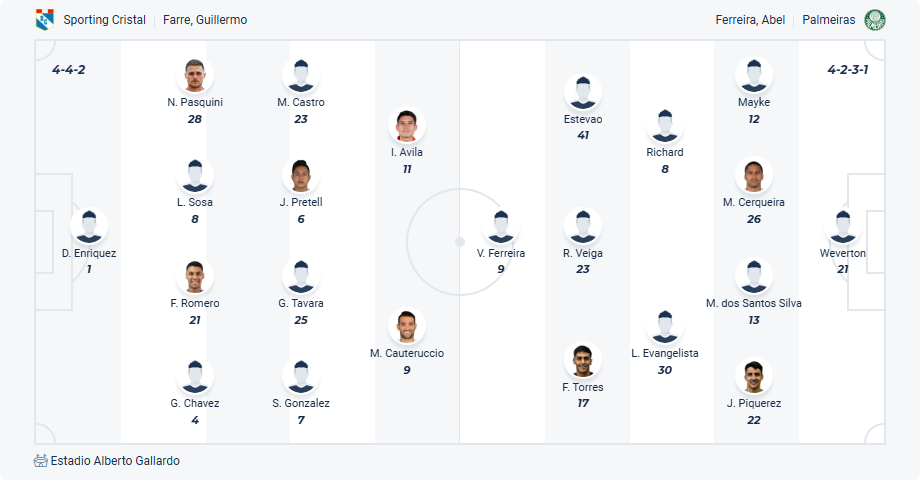This screenshot has width=923, height=484.
Task: Click coach name Ferreira, Abel
Action: point(750,20)
